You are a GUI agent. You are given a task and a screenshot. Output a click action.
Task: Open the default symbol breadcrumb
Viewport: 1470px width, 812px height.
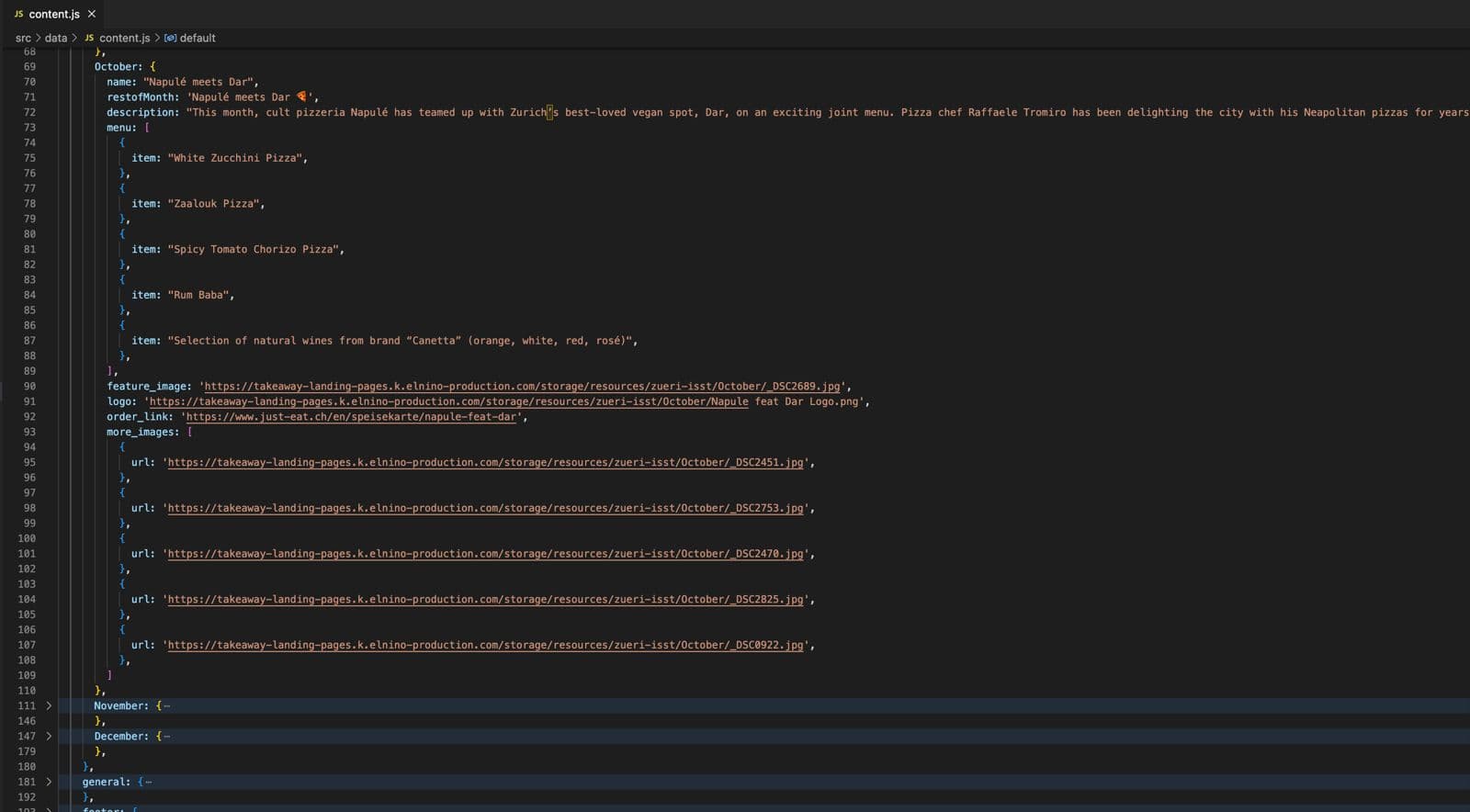pos(198,38)
